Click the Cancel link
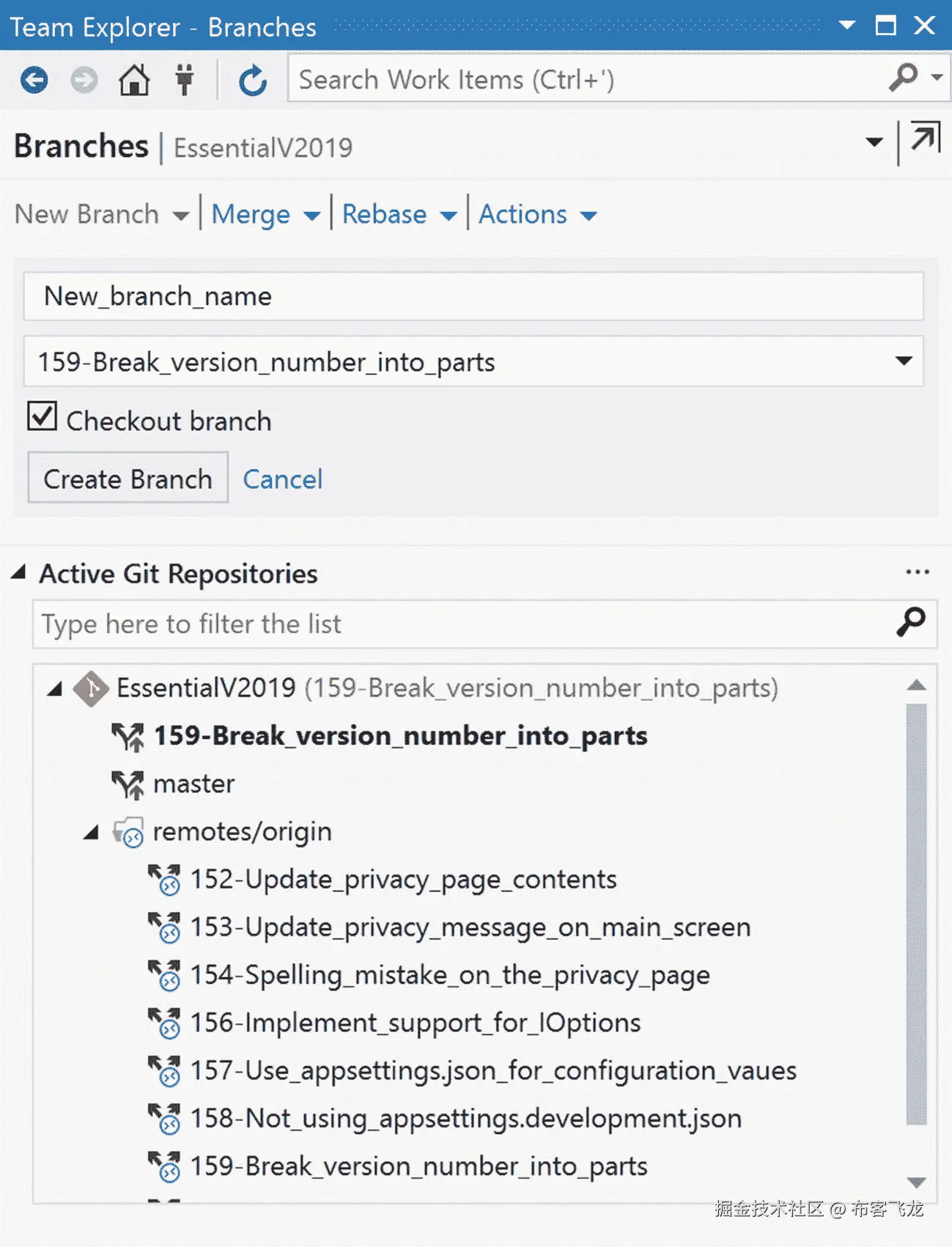The image size is (952, 1247). [282, 479]
